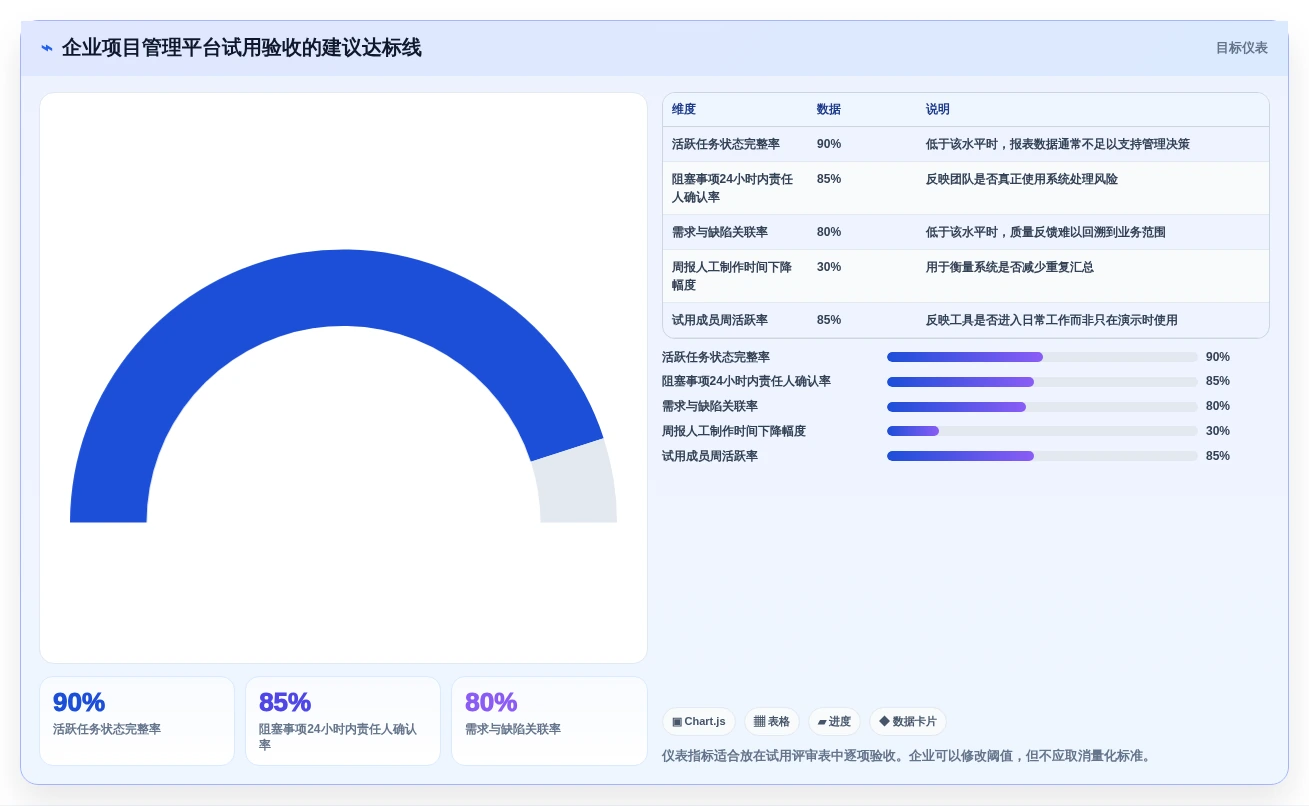Click description 低于该水平时，质量反馈难以回溯到业务范围
The height and width of the screenshot is (806, 1309).
tap(1046, 233)
